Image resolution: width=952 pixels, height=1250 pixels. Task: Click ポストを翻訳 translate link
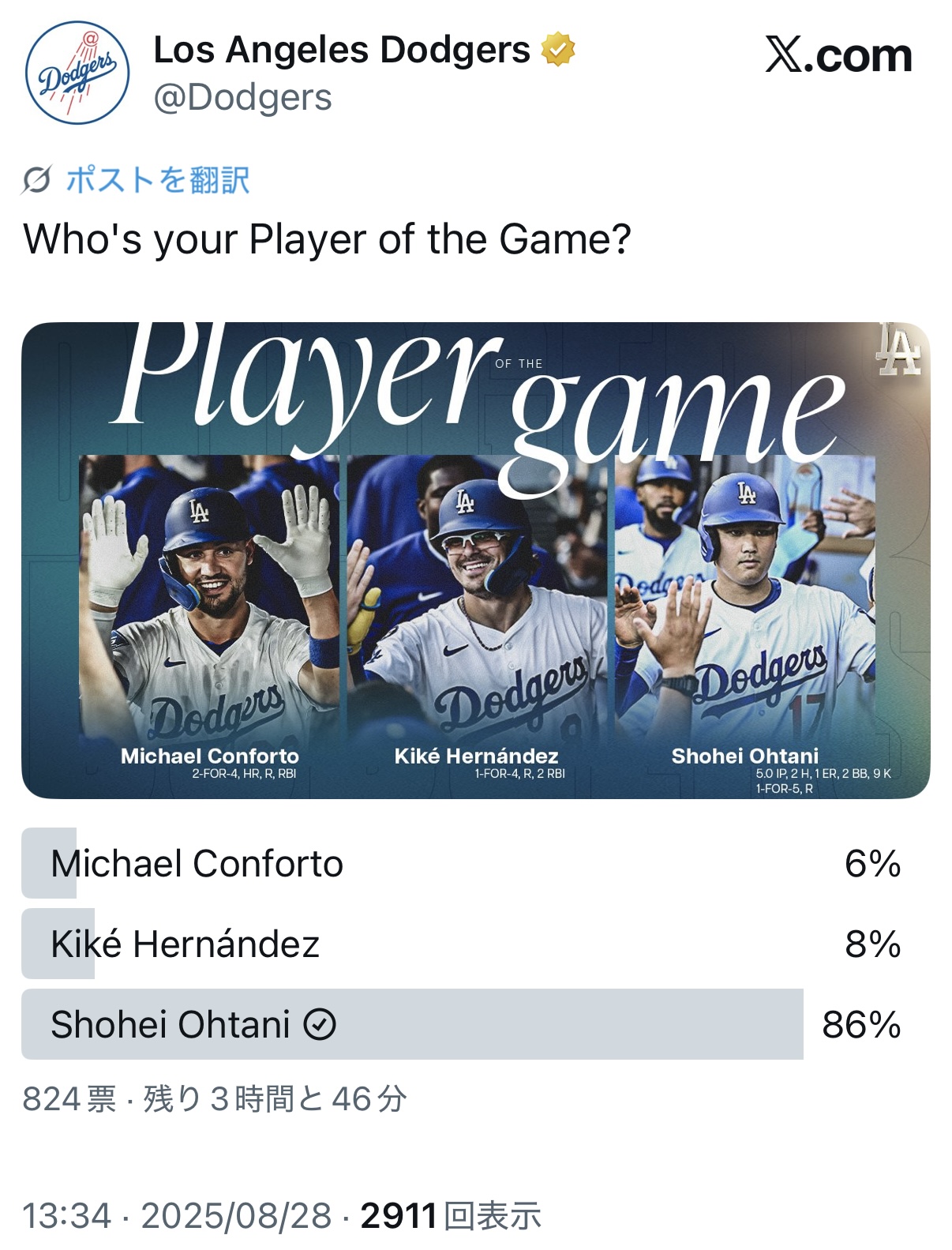point(158,180)
